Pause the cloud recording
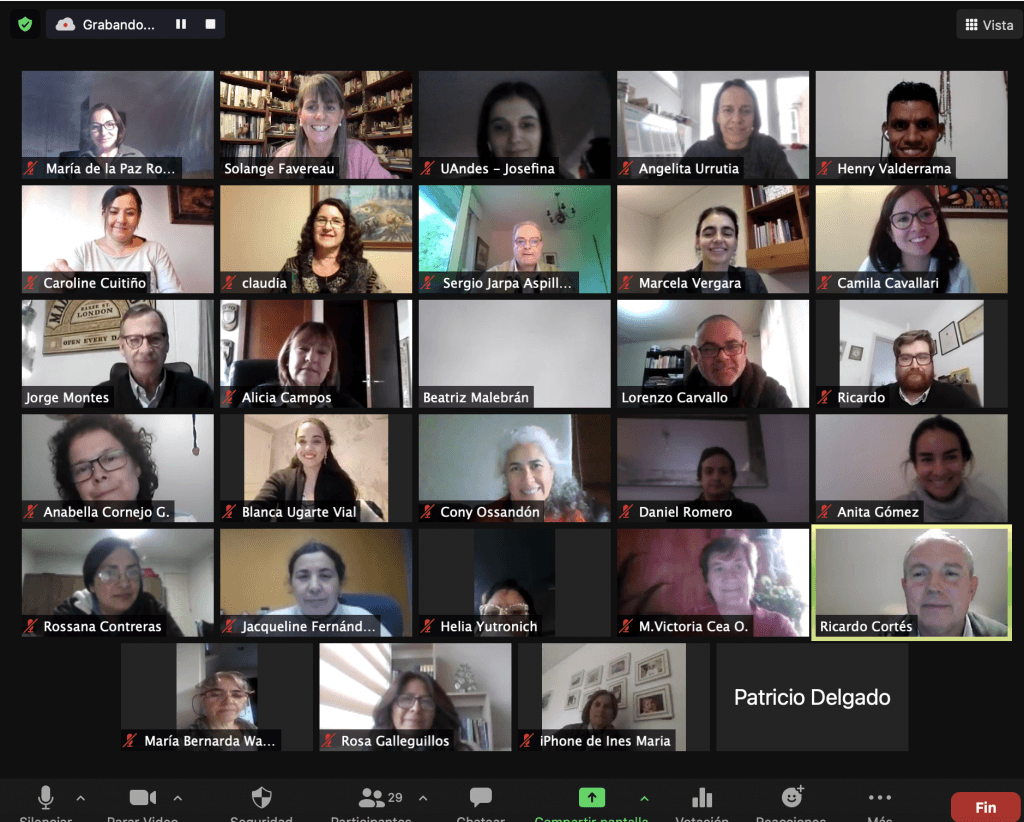Viewport: 1024px width, 822px height. [x=181, y=24]
